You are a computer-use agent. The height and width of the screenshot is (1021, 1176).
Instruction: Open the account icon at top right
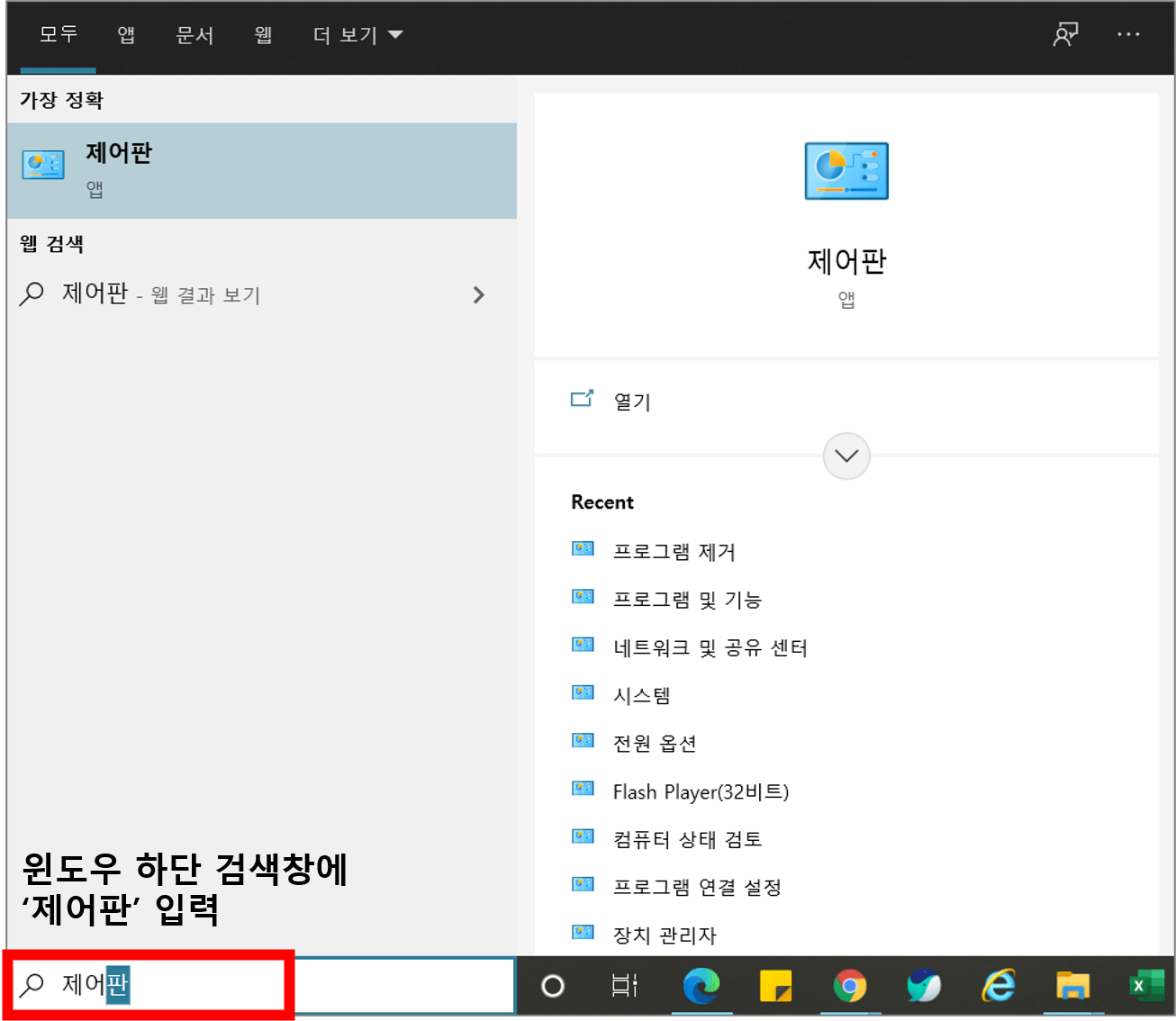(x=1065, y=34)
